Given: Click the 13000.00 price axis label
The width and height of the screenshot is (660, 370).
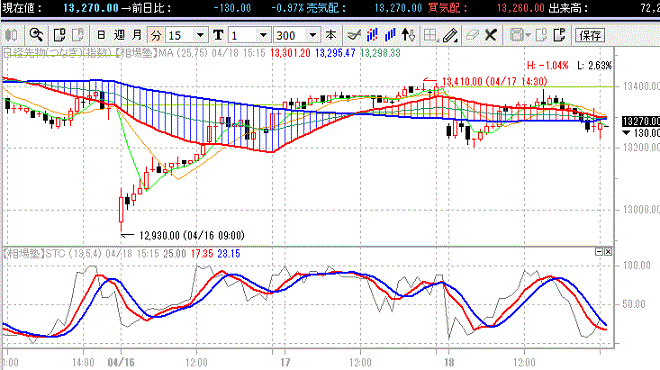Looking at the screenshot, I should tap(641, 210).
